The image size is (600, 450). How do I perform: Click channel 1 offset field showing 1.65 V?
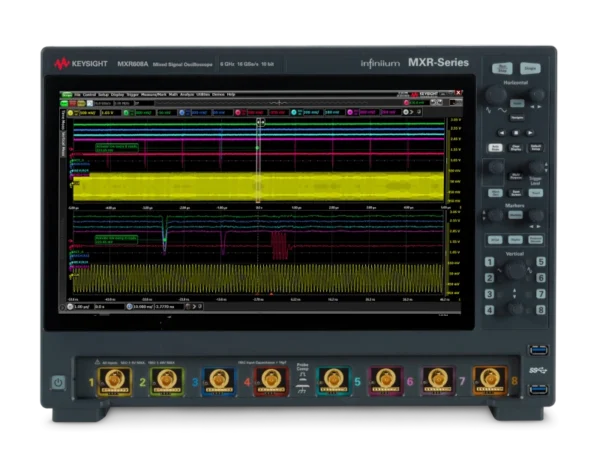coord(110,112)
